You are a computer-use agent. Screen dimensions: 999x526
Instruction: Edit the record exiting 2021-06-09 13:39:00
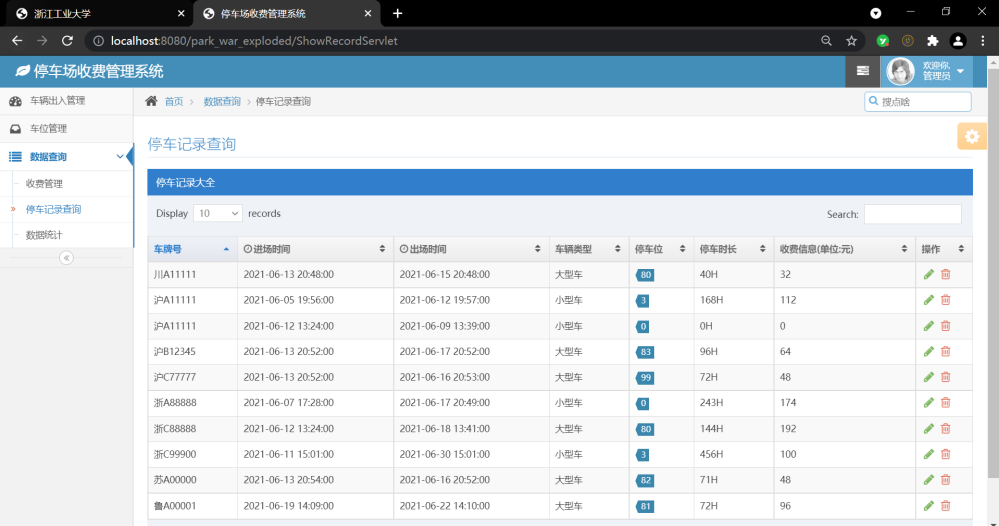coord(928,326)
